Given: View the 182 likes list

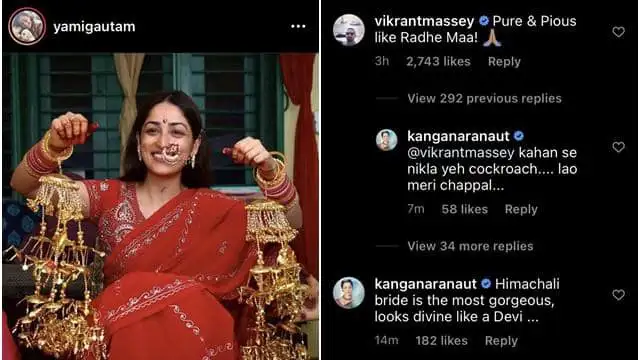Looking at the screenshot, I should tap(442, 341).
